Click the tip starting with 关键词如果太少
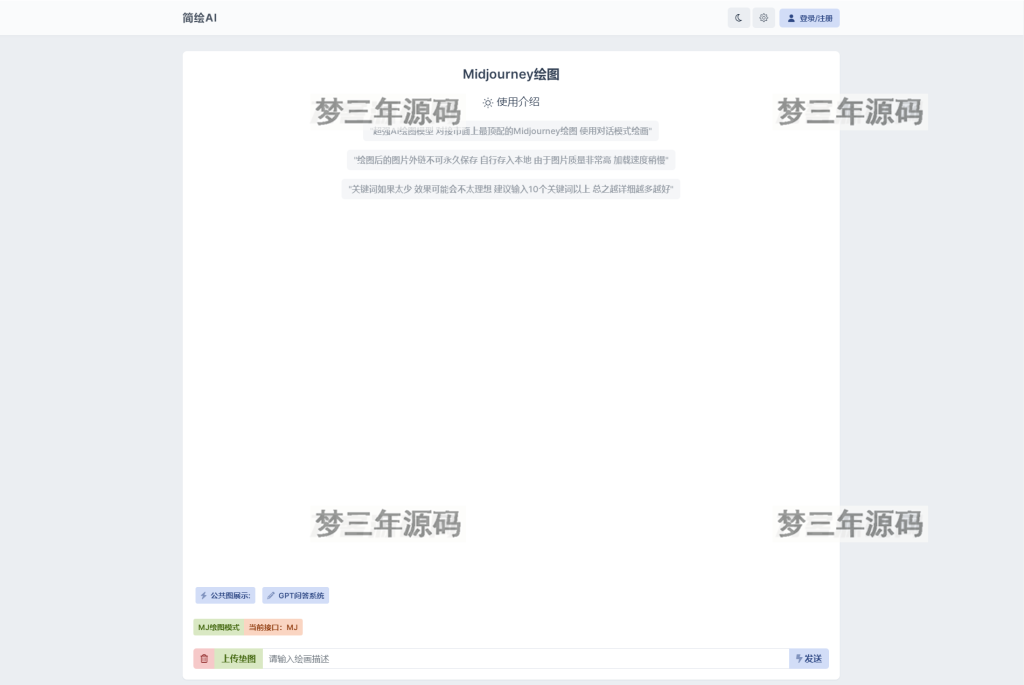The image size is (1024, 685). (x=511, y=189)
